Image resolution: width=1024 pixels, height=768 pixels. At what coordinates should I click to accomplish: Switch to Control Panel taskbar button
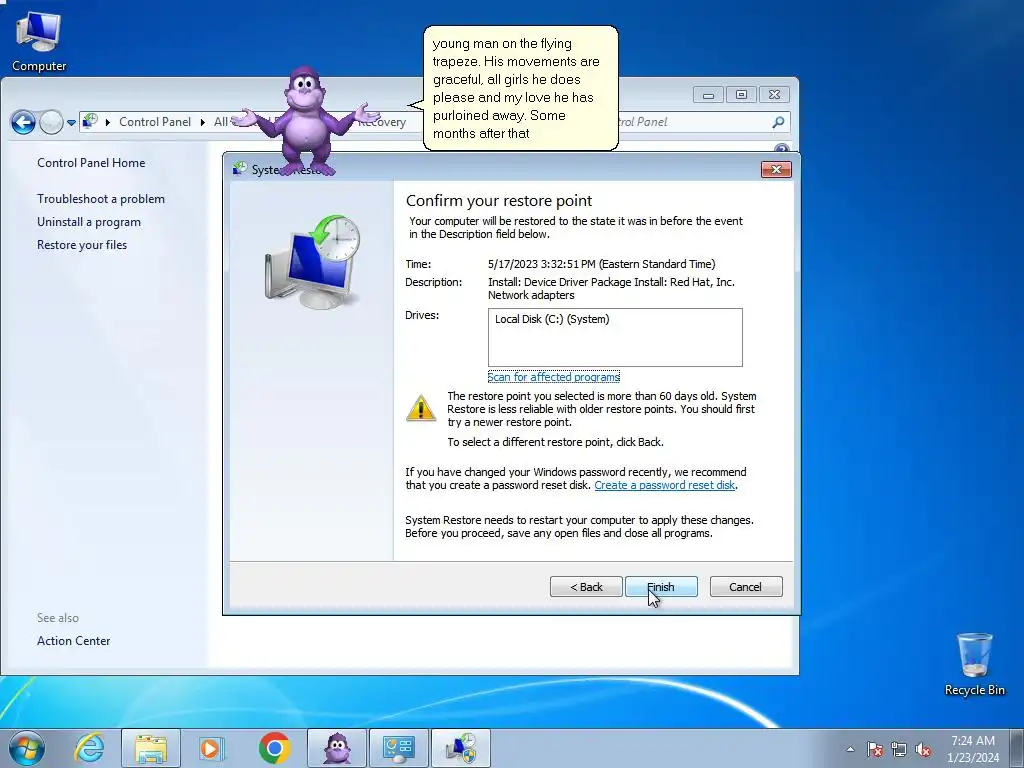tap(399, 748)
